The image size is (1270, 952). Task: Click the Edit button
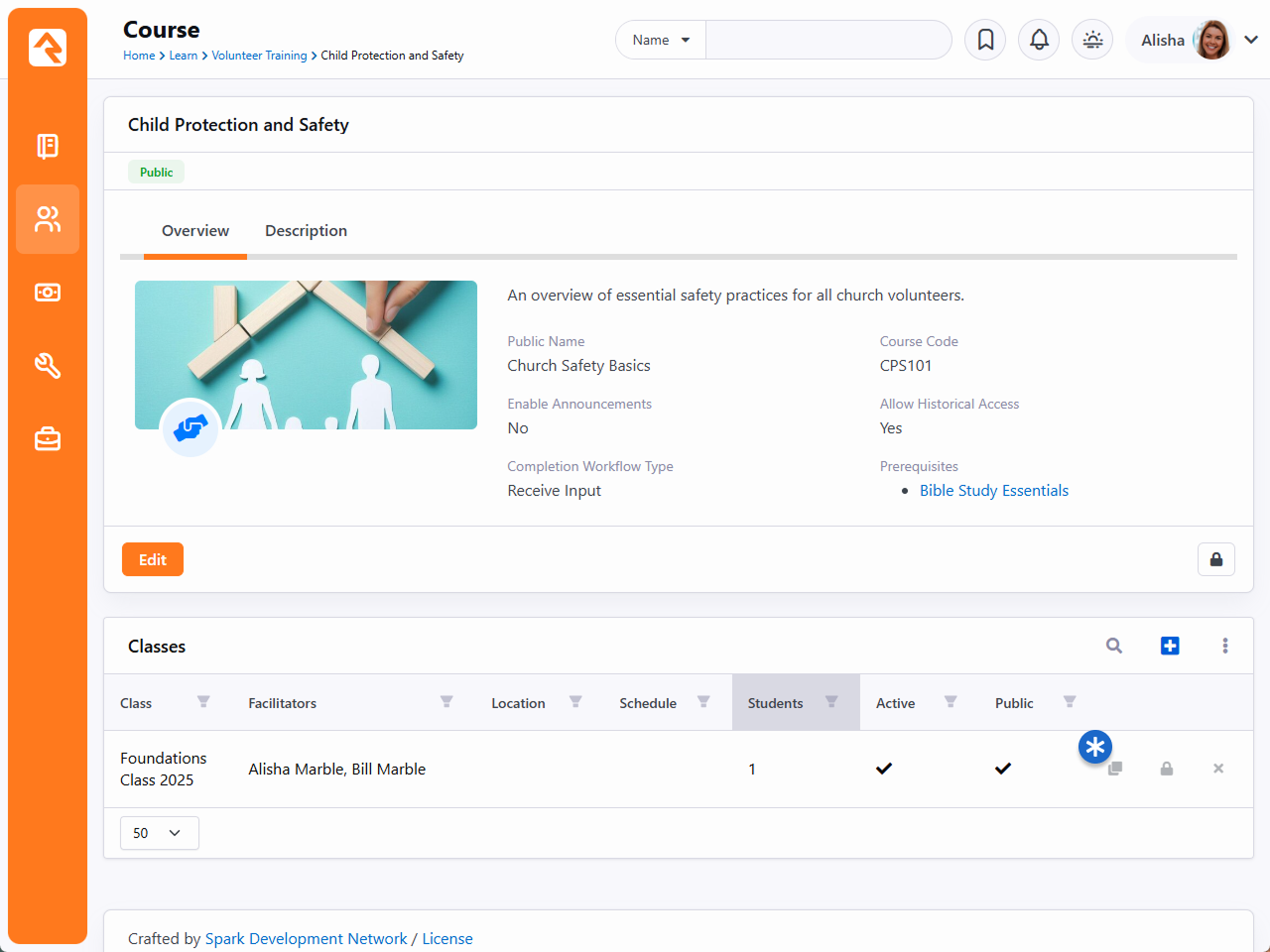point(153,559)
